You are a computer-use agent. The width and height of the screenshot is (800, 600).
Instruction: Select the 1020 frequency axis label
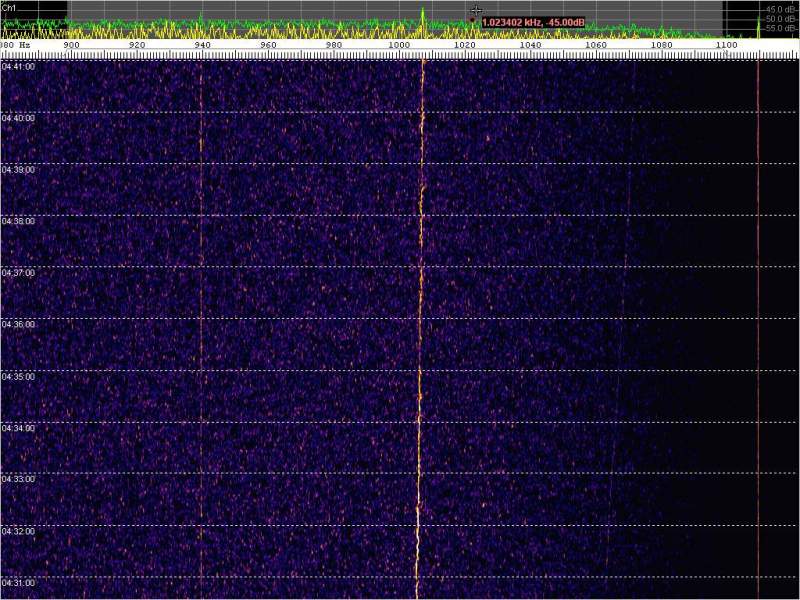click(x=464, y=45)
